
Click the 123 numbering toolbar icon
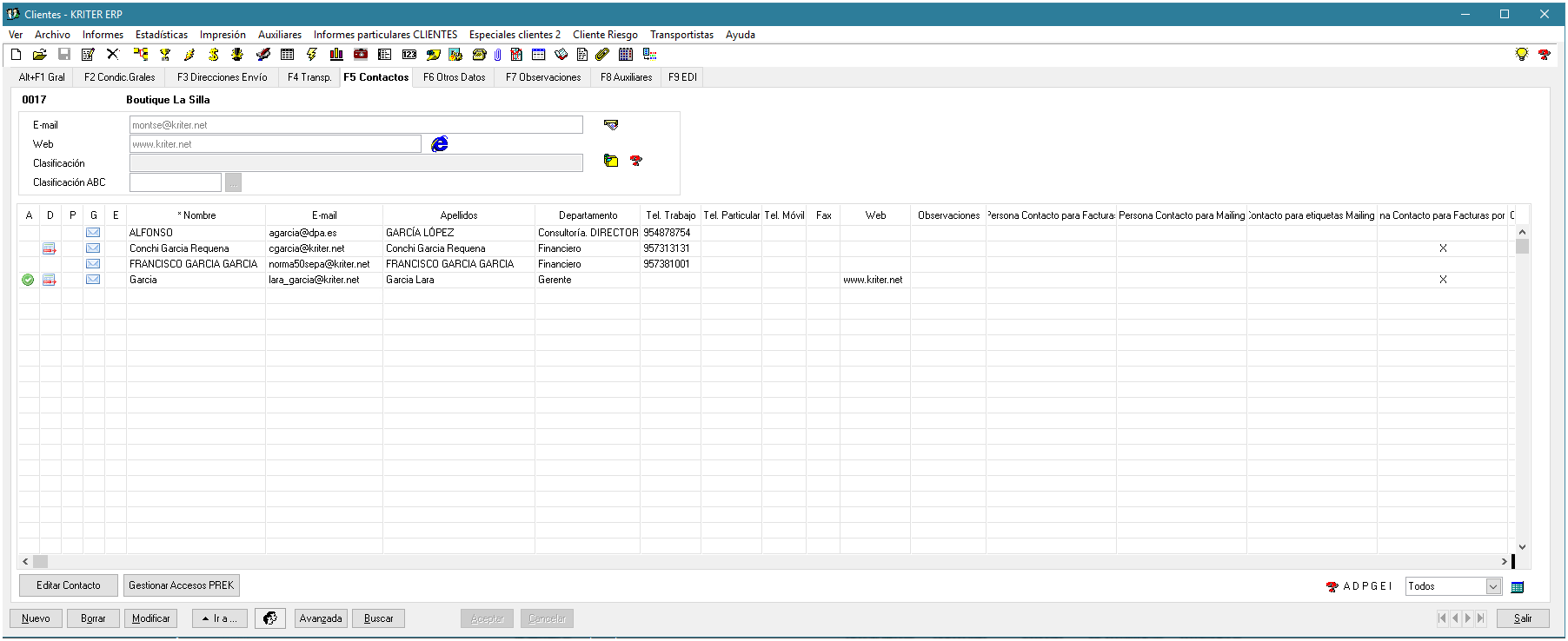click(409, 54)
